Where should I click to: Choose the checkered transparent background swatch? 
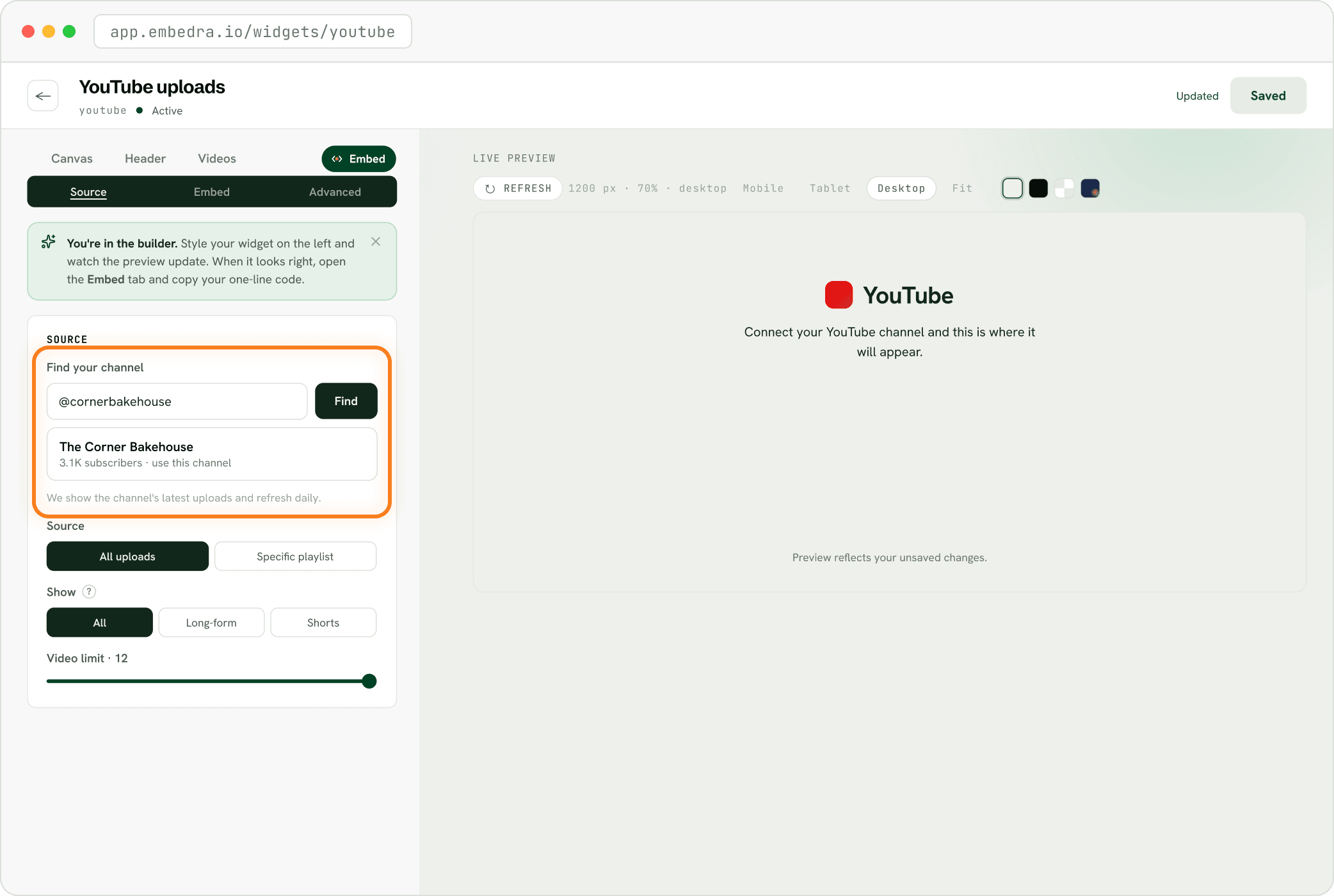(x=1064, y=188)
